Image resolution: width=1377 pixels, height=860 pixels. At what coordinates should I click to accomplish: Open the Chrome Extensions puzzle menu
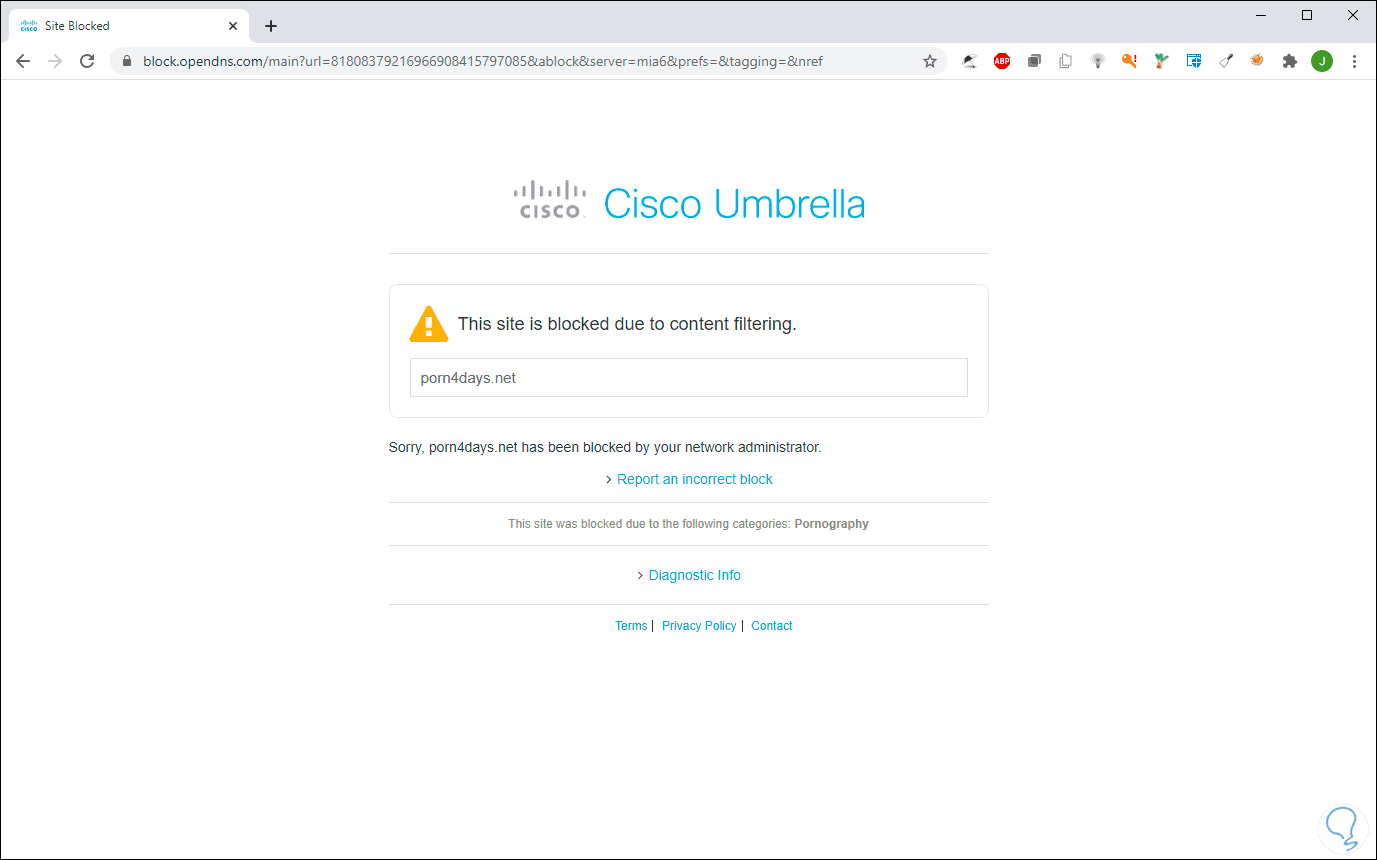point(1290,61)
